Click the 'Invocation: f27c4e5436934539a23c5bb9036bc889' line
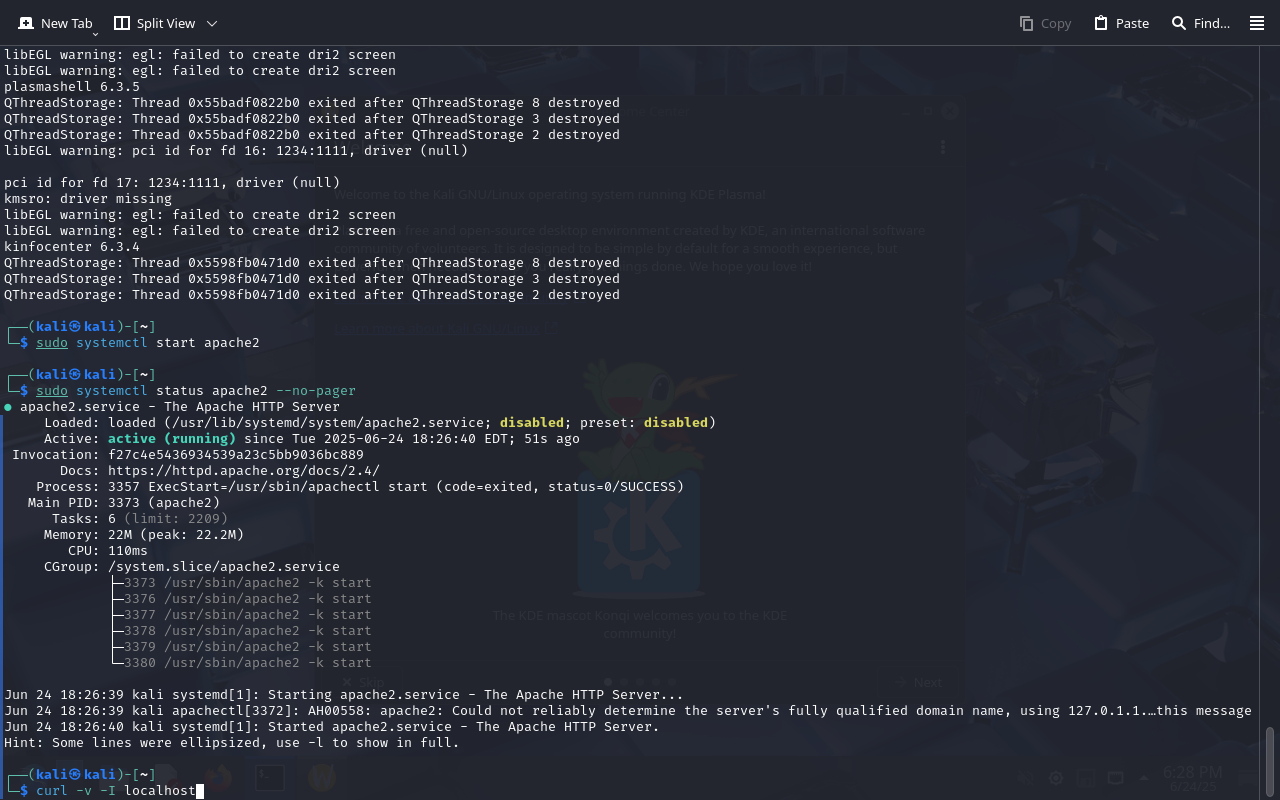Screen dimensions: 1280x800 188,455
